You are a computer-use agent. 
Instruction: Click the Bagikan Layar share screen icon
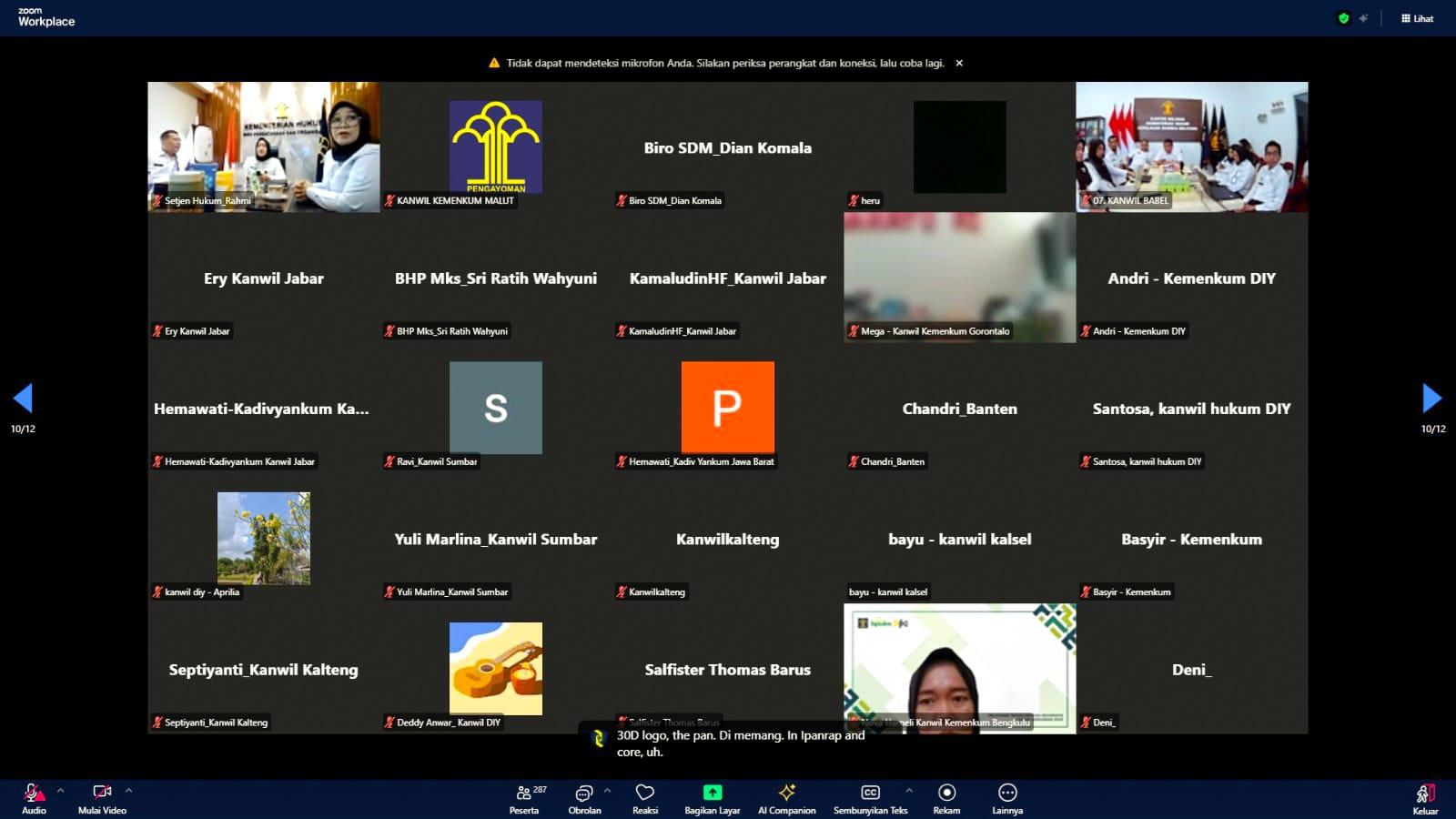pos(712,794)
